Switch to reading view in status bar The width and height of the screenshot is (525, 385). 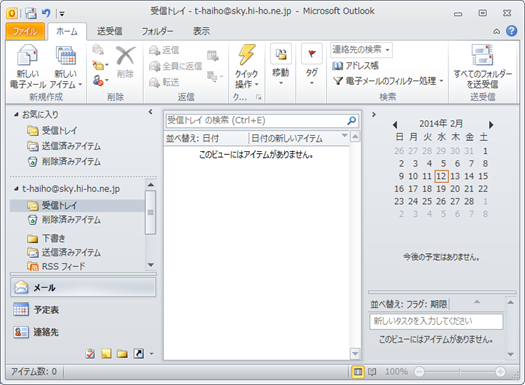pyautogui.click(x=372, y=372)
